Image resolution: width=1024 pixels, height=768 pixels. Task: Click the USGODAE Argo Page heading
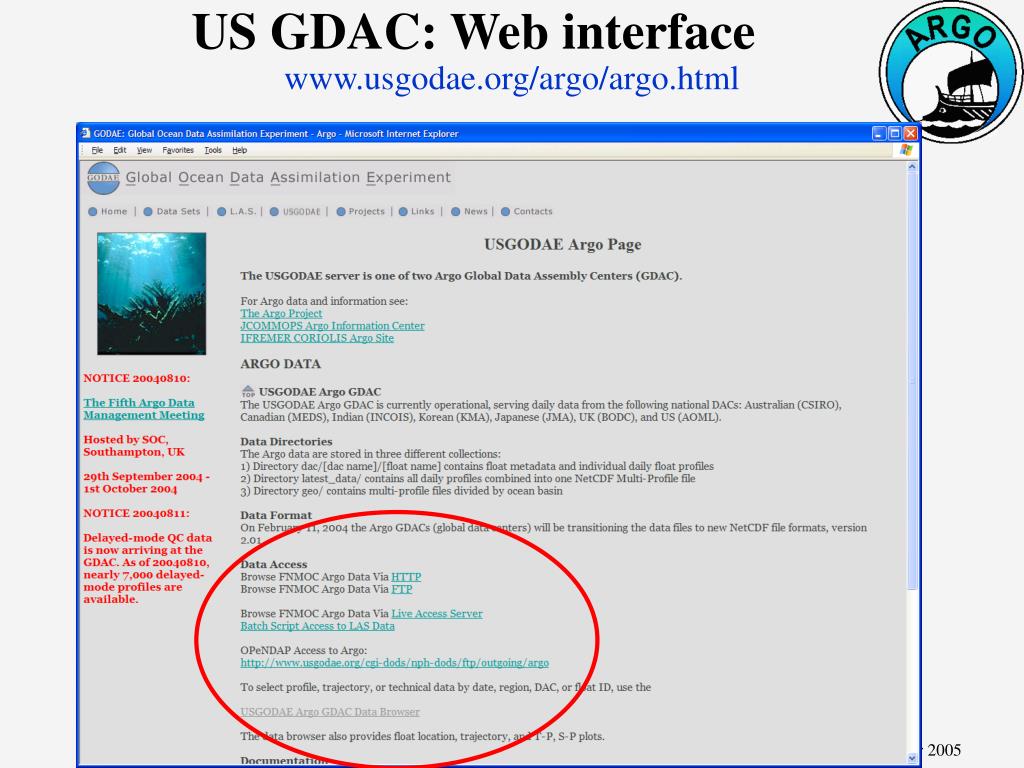562,244
